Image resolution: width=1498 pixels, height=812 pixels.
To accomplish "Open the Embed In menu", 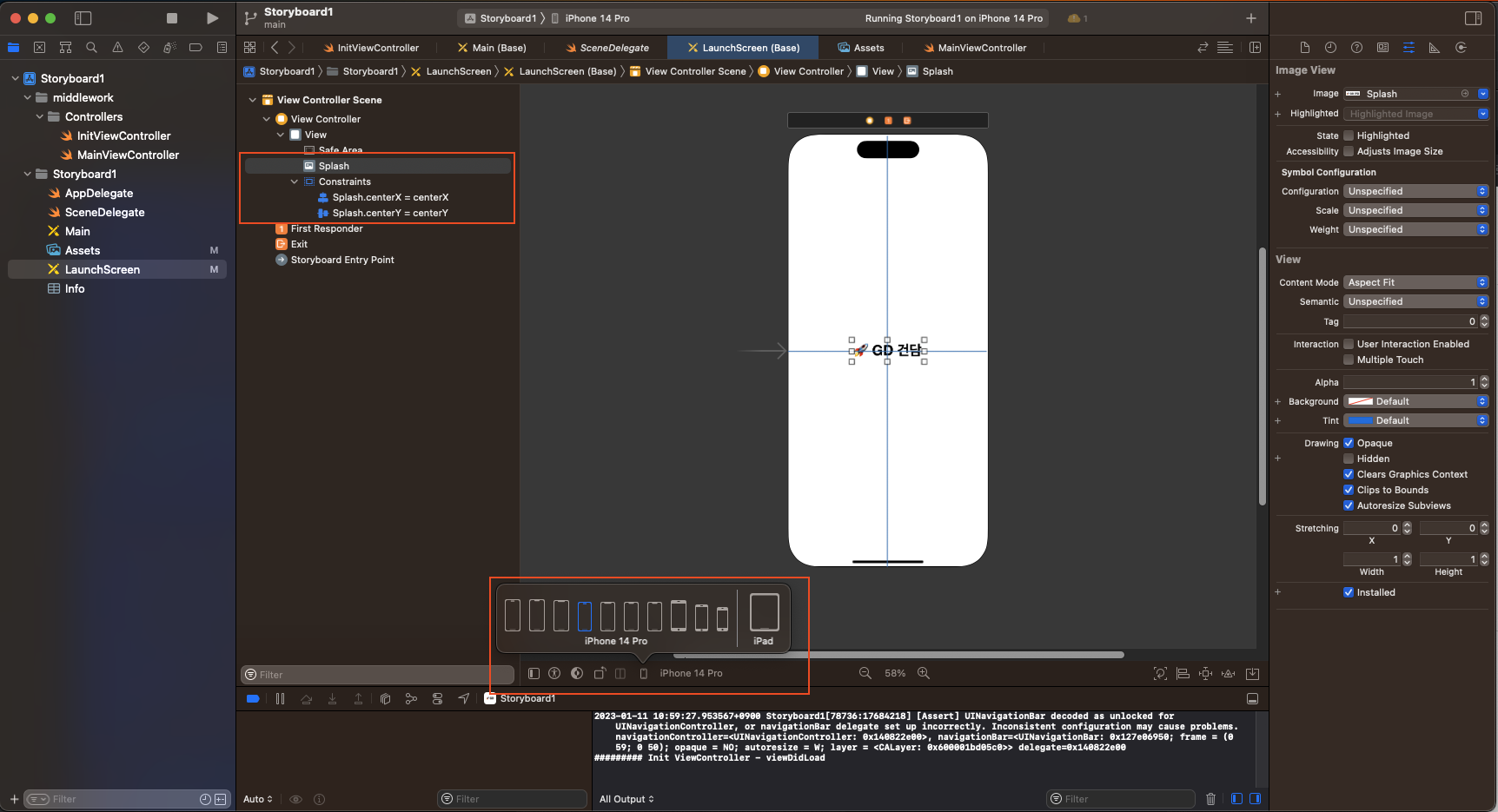I will click(x=1252, y=673).
